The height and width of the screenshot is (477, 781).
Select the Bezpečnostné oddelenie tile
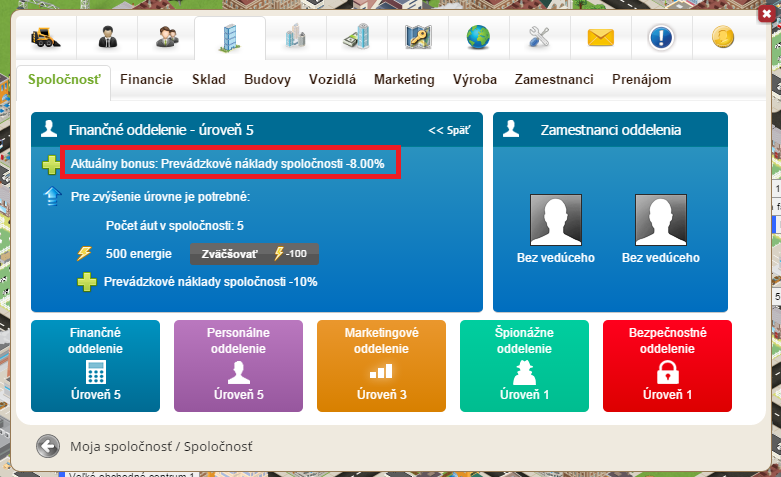pos(667,366)
